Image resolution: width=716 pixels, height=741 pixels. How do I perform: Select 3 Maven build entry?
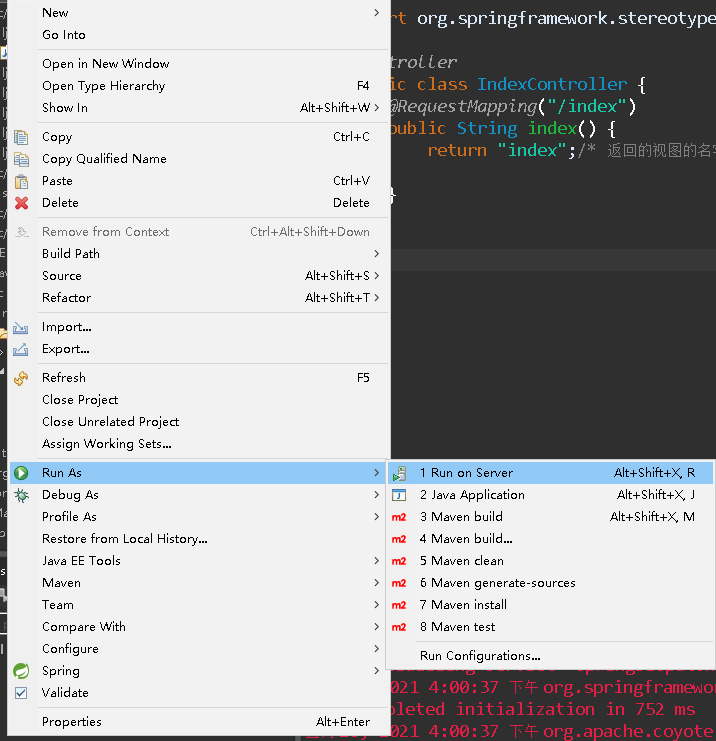550,517
